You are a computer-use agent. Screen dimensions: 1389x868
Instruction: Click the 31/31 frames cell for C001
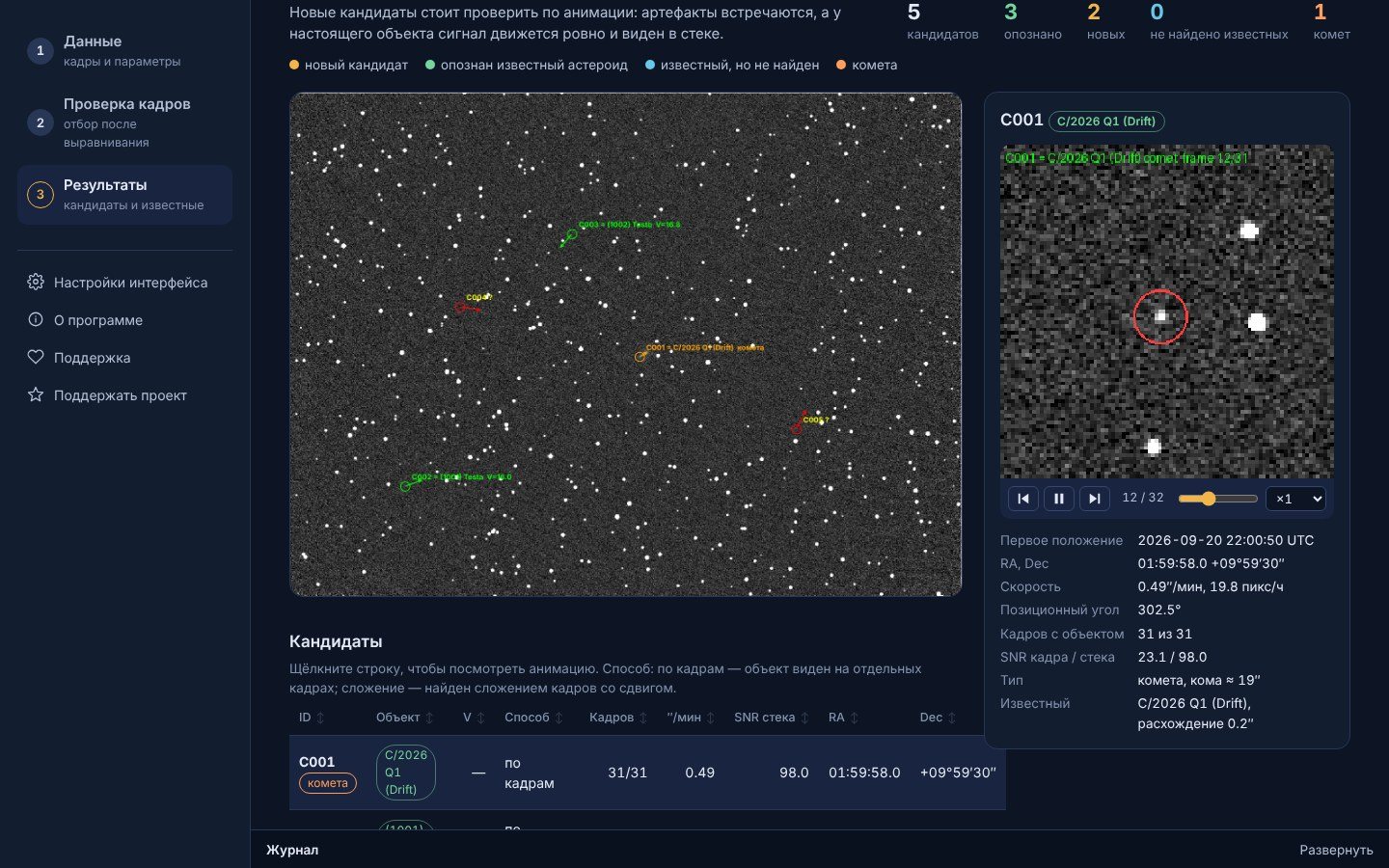(627, 773)
